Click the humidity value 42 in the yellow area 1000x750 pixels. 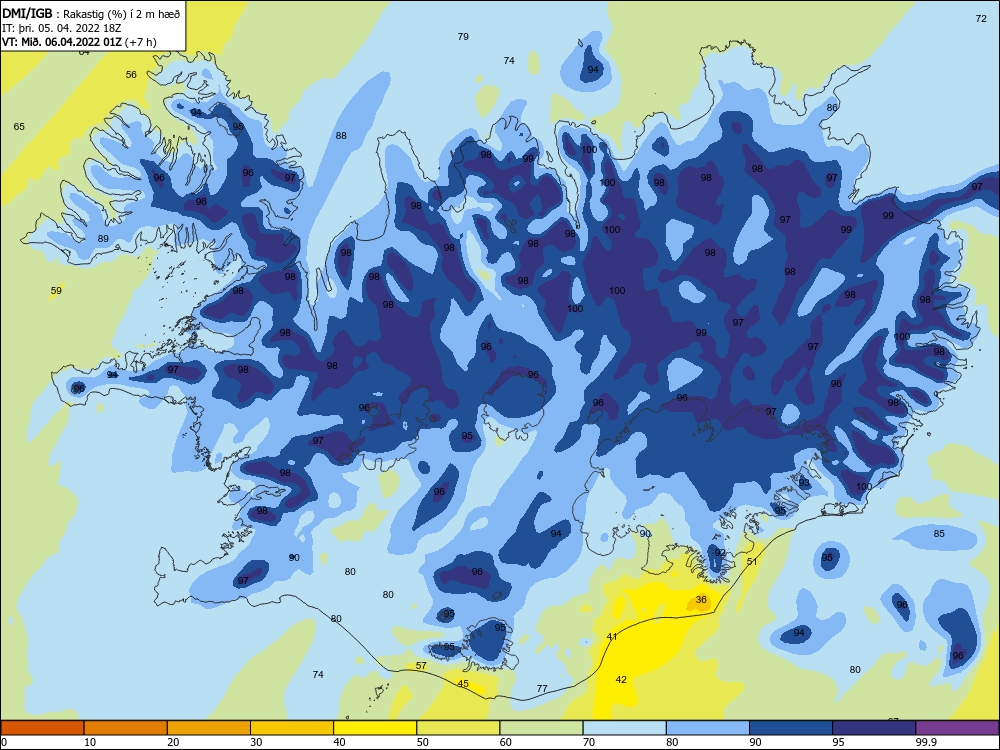pyautogui.click(x=621, y=679)
